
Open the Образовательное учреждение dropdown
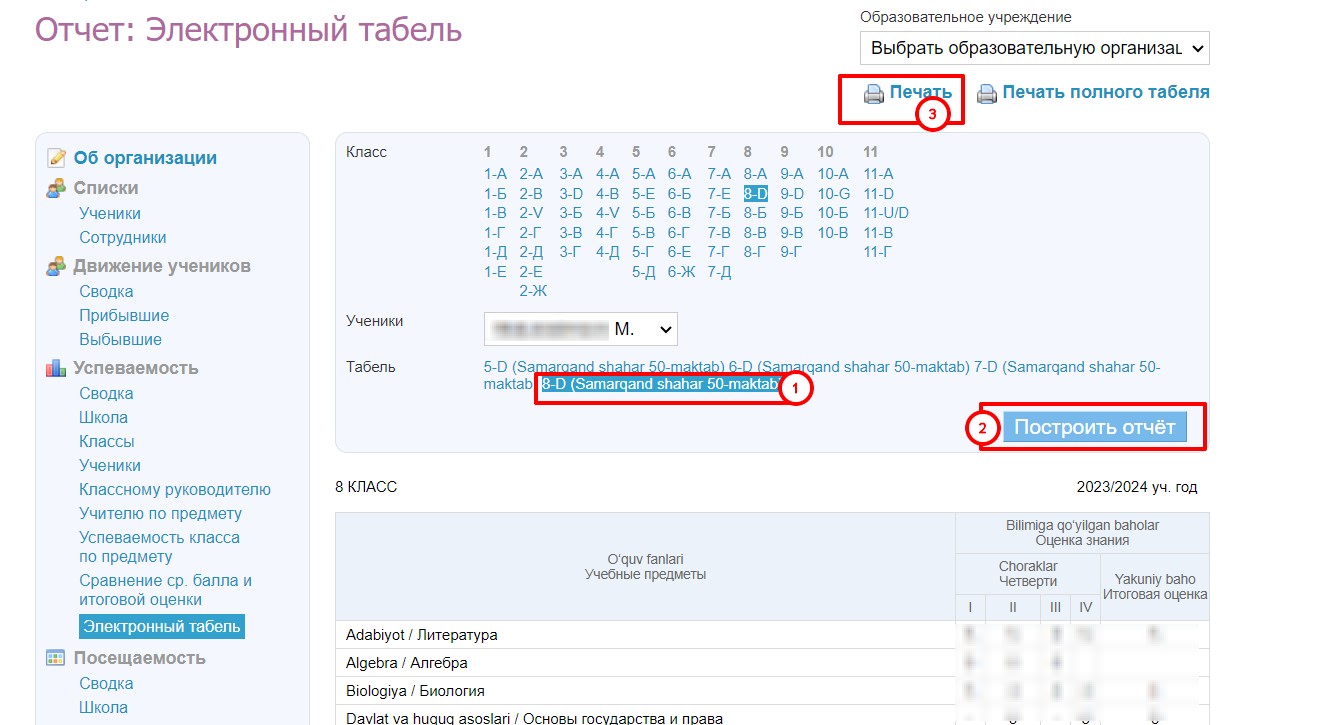click(x=1035, y=47)
